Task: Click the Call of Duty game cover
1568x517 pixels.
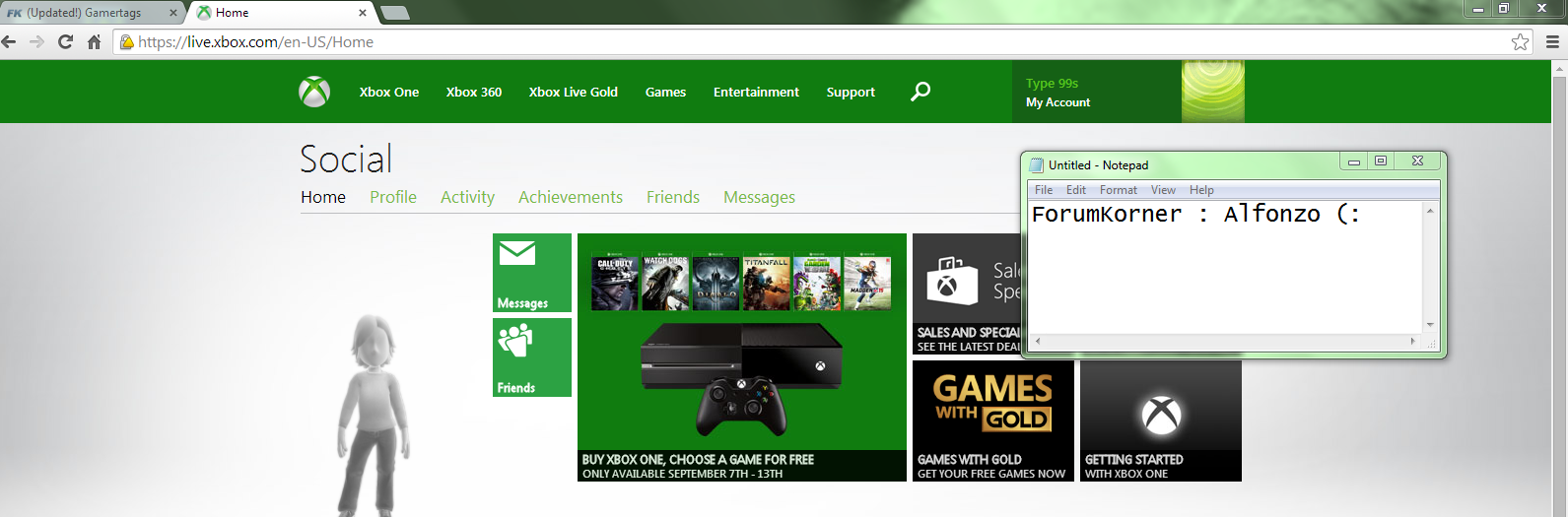Action: [615, 283]
